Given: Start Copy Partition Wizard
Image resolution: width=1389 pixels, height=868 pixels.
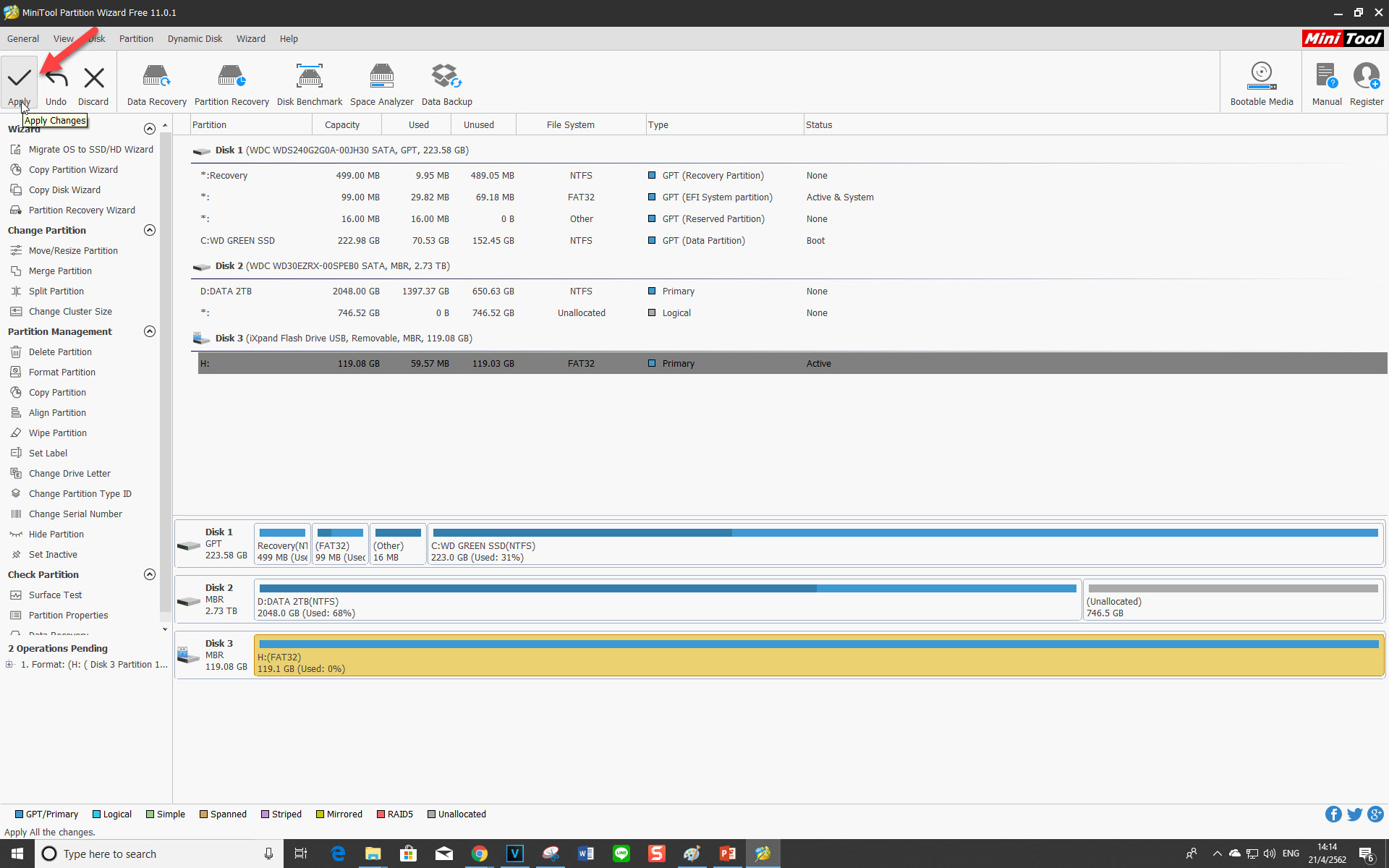Looking at the screenshot, I should click(73, 169).
